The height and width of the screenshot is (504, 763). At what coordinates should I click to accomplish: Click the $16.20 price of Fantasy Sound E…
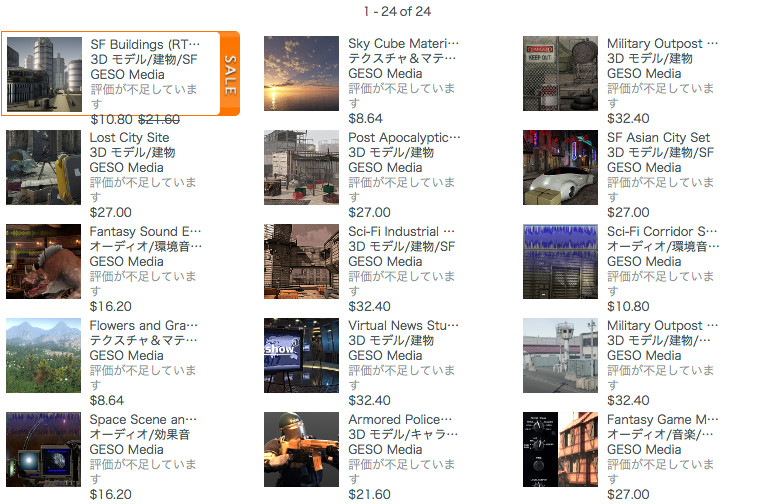pos(110,306)
